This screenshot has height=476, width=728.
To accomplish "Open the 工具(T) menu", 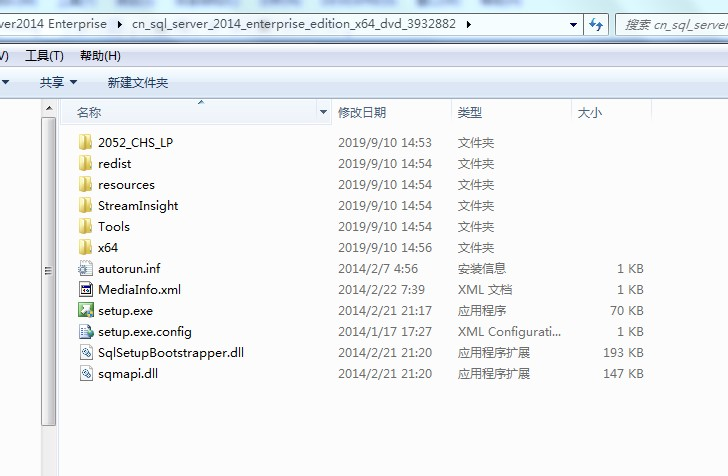I will tap(44, 56).
